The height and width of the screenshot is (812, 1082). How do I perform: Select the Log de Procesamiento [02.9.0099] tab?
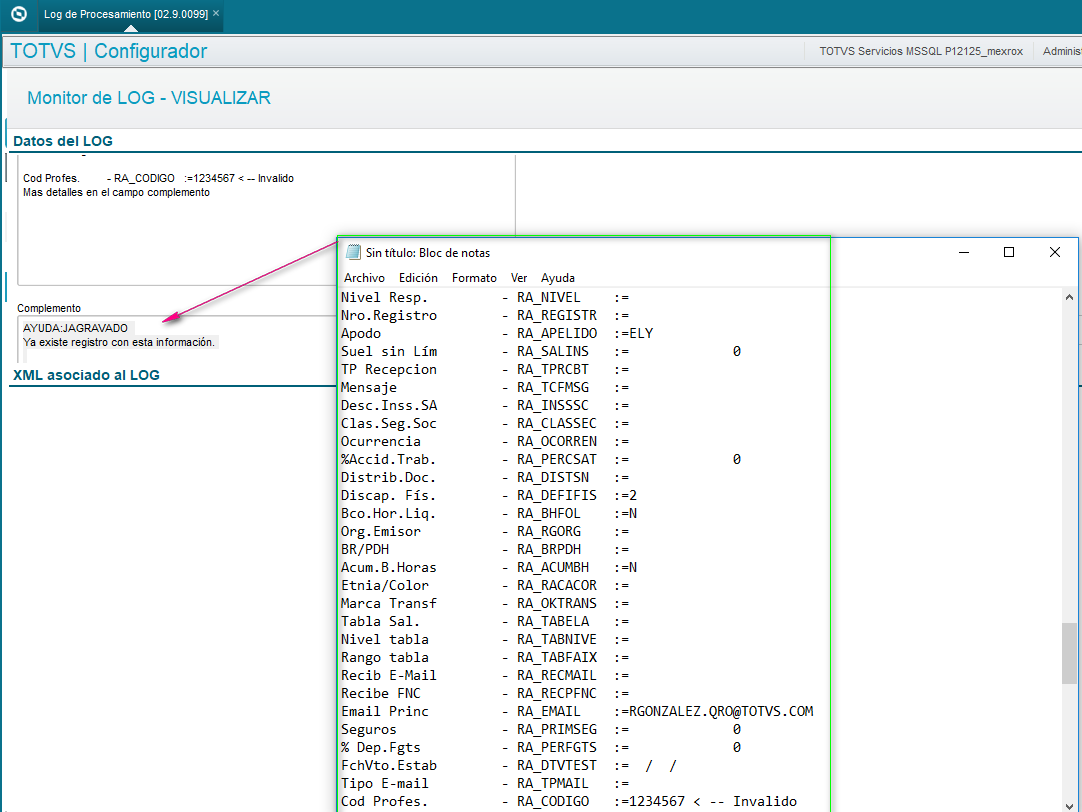pos(126,14)
